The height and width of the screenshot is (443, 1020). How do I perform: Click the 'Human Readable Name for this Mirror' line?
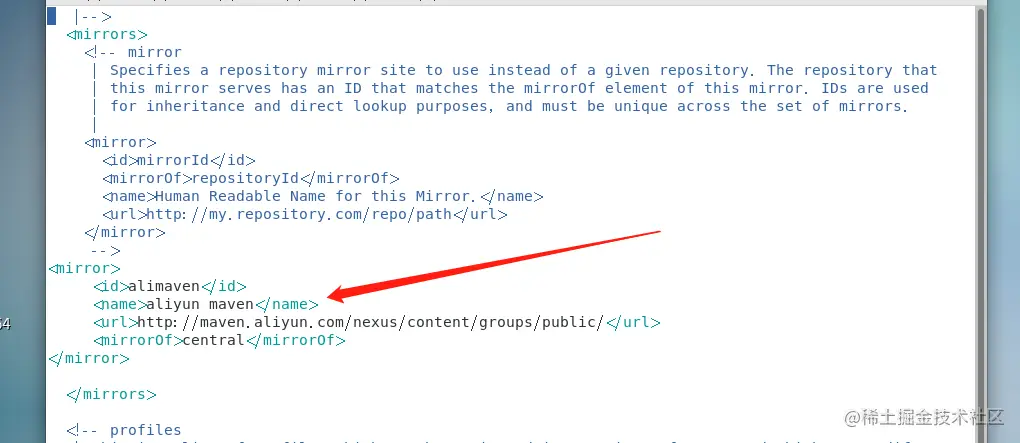point(323,196)
